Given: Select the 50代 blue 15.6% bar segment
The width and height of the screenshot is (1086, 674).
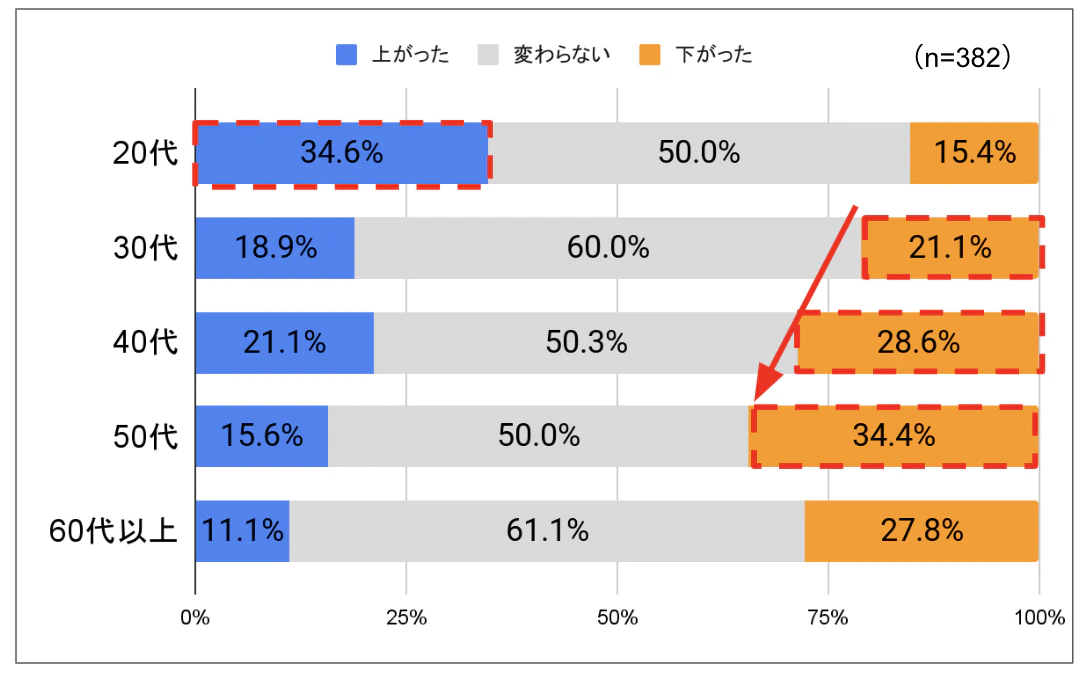Looking at the screenshot, I should click(261, 436).
